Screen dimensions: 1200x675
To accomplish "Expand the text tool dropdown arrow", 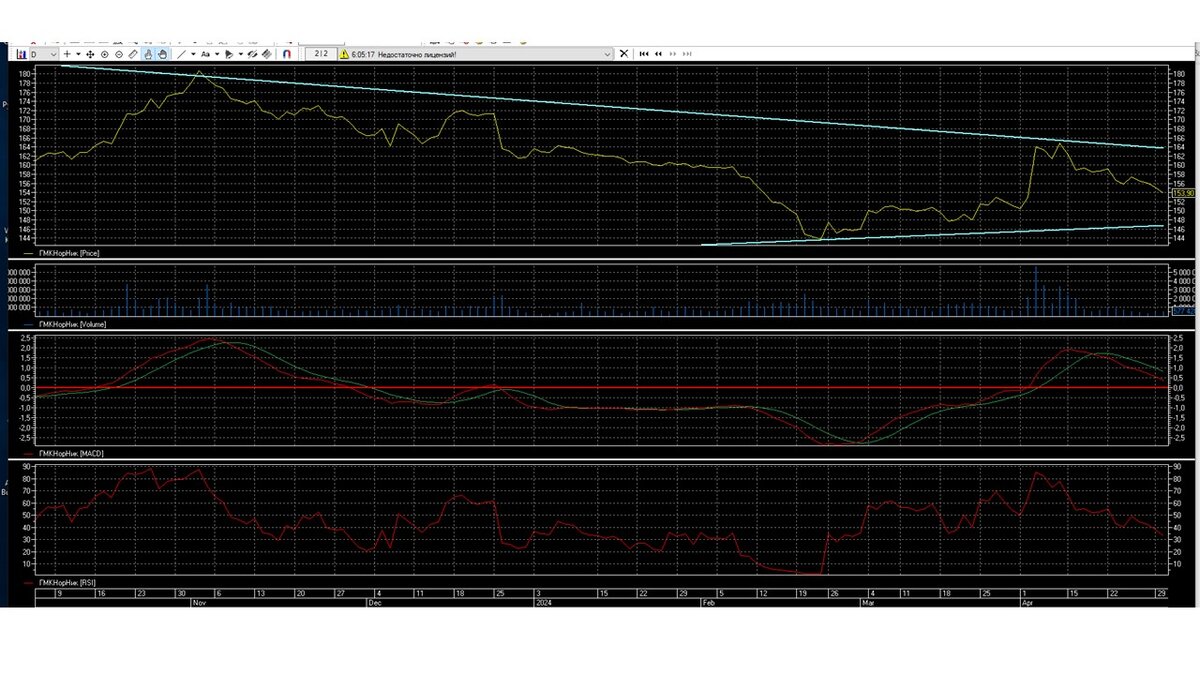I will [217, 54].
